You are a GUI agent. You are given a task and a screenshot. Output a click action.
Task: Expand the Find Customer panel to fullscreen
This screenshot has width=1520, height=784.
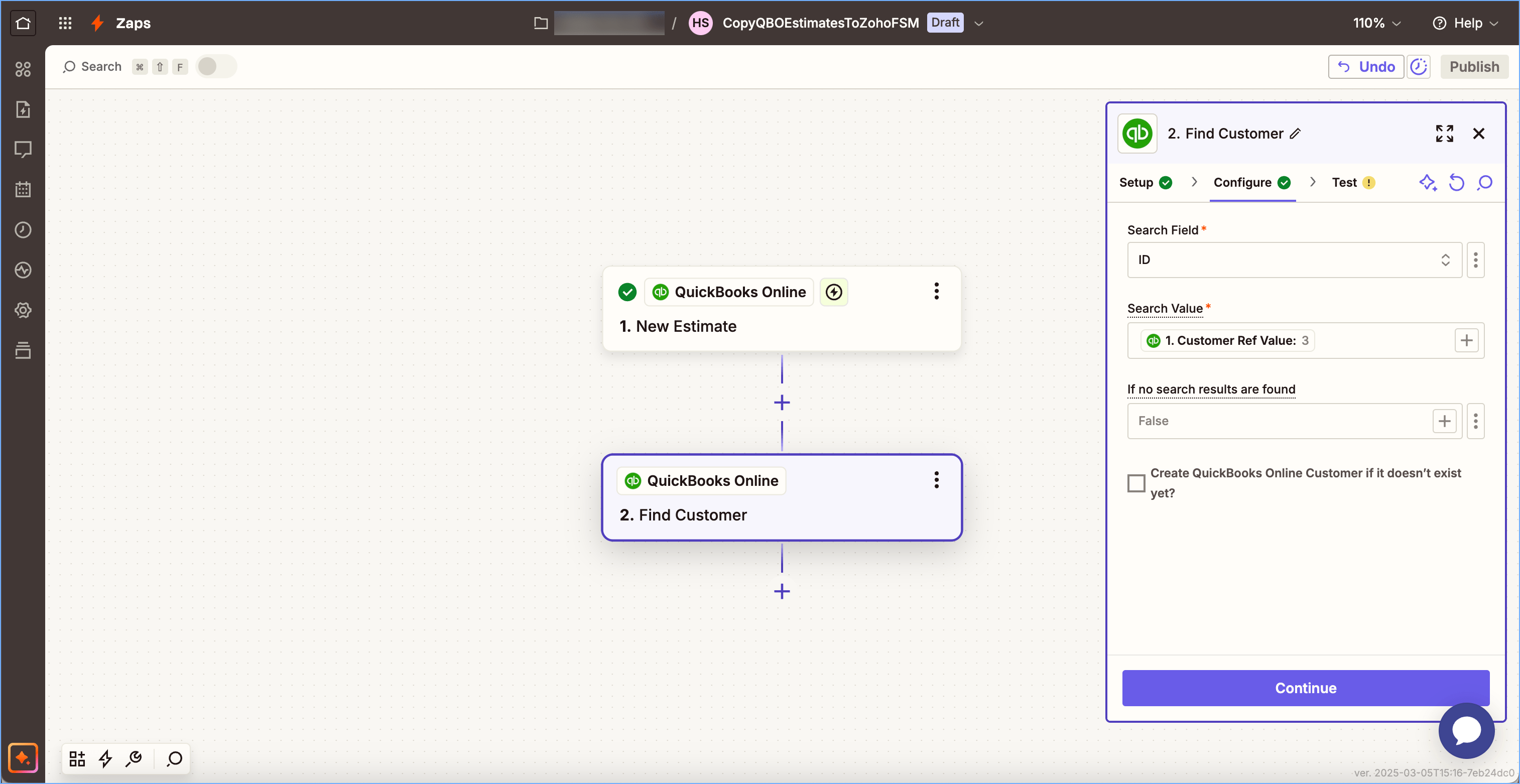coord(1444,134)
